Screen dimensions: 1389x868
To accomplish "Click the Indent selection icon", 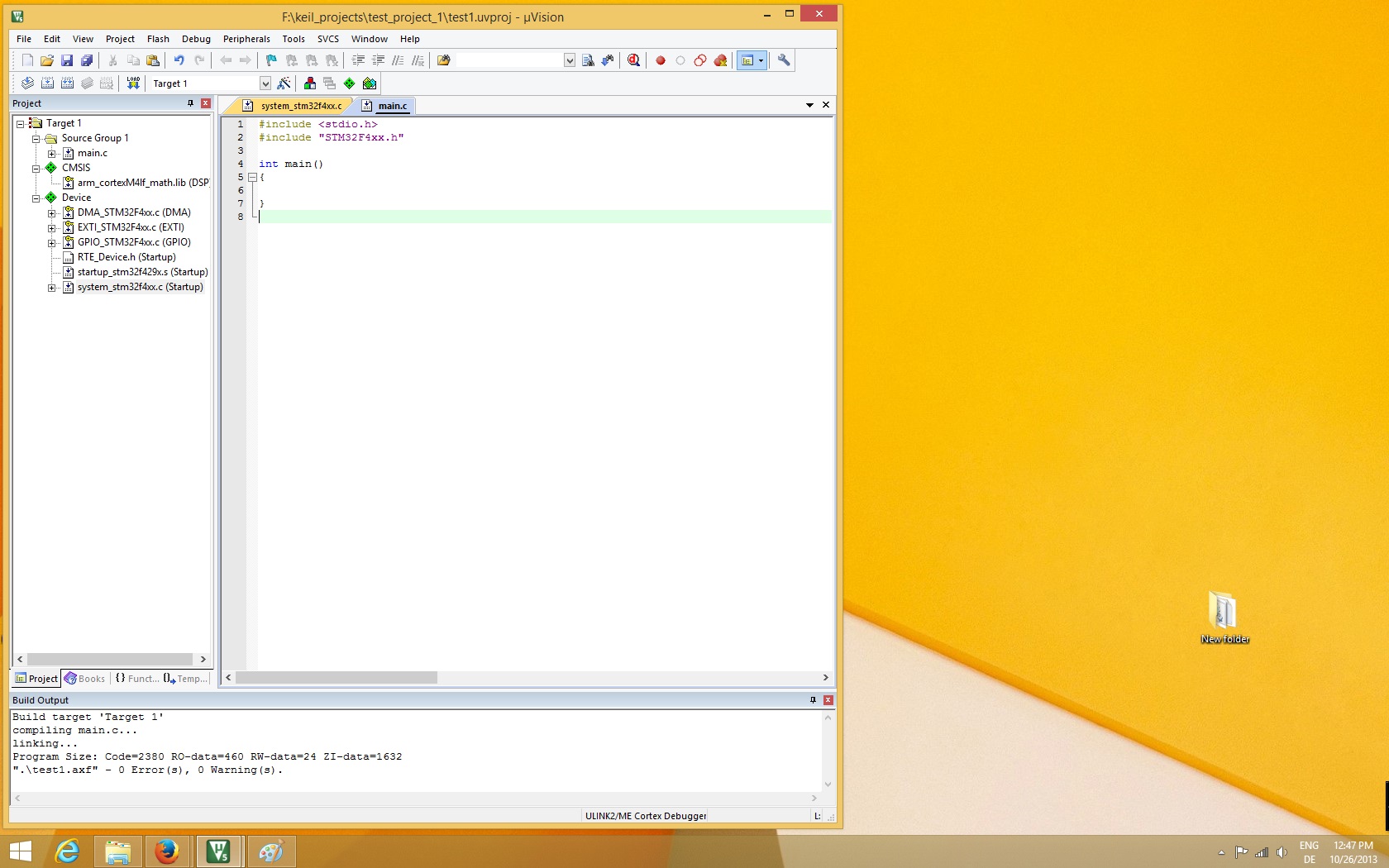I will pos(358,60).
